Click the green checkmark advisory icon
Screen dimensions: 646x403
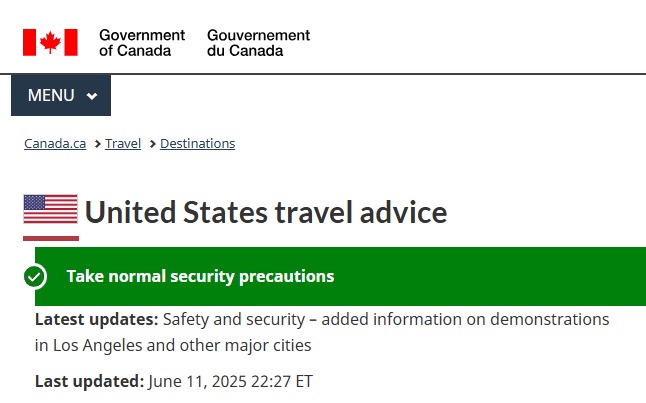(x=35, y=276)
